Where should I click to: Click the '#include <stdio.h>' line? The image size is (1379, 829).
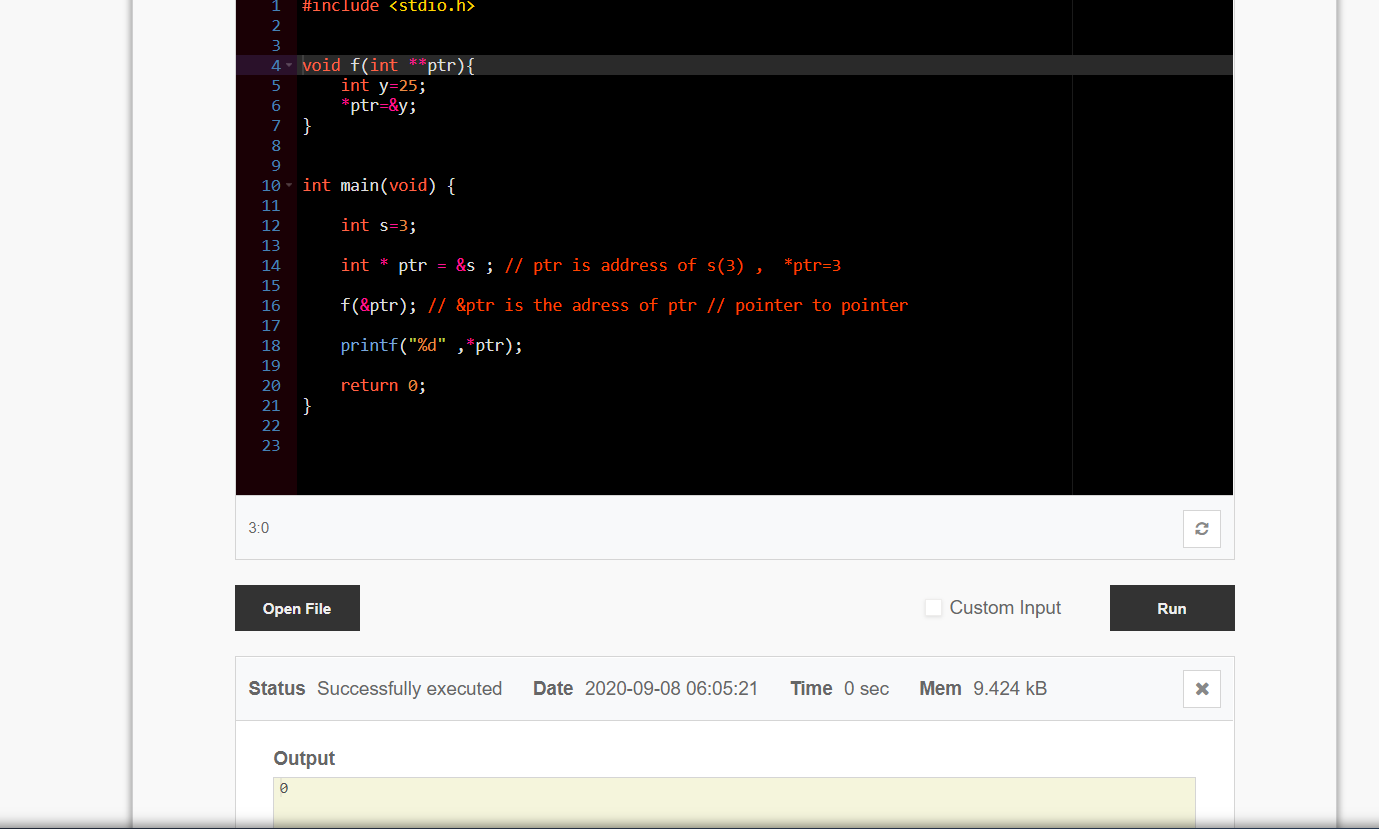click(388, 6)
